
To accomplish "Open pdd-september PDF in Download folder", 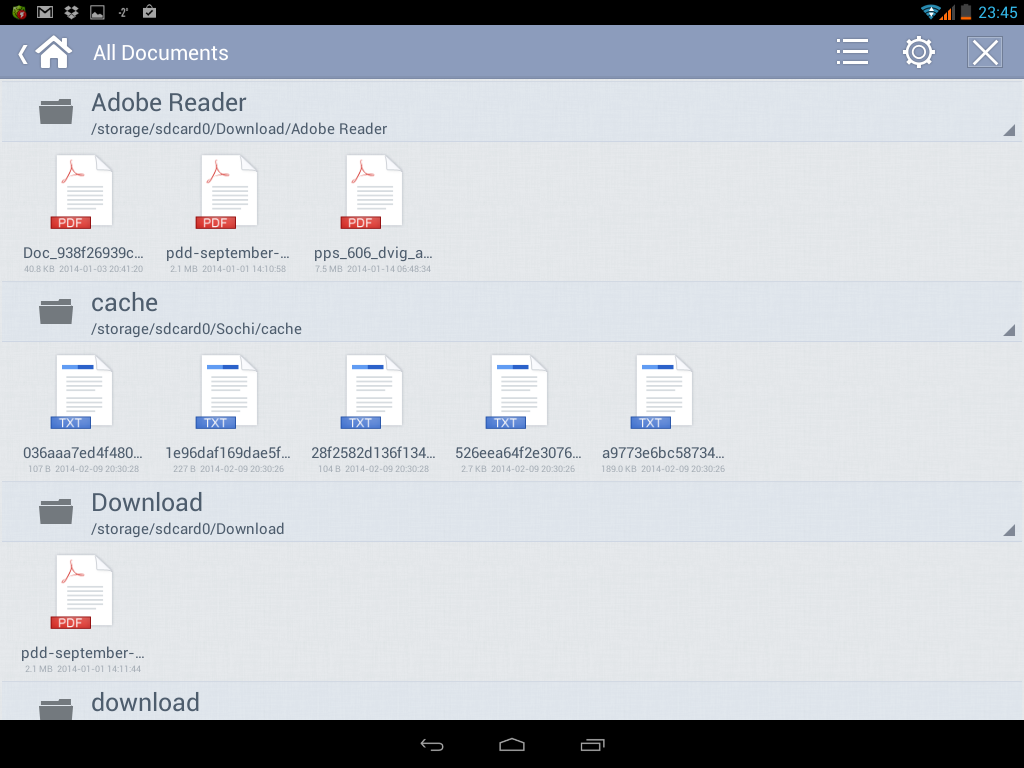I will [83, 613].
